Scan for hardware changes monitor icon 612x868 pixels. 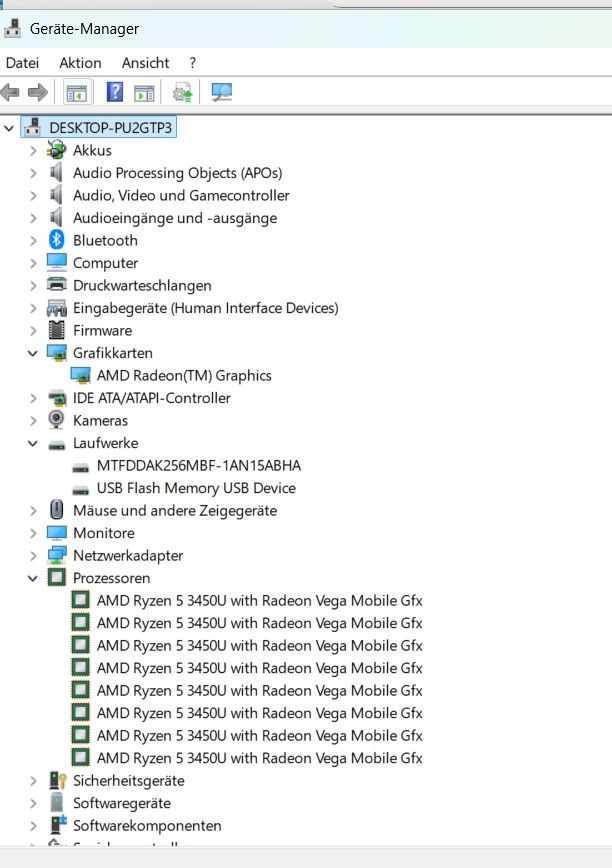click(x=221, y=93)
